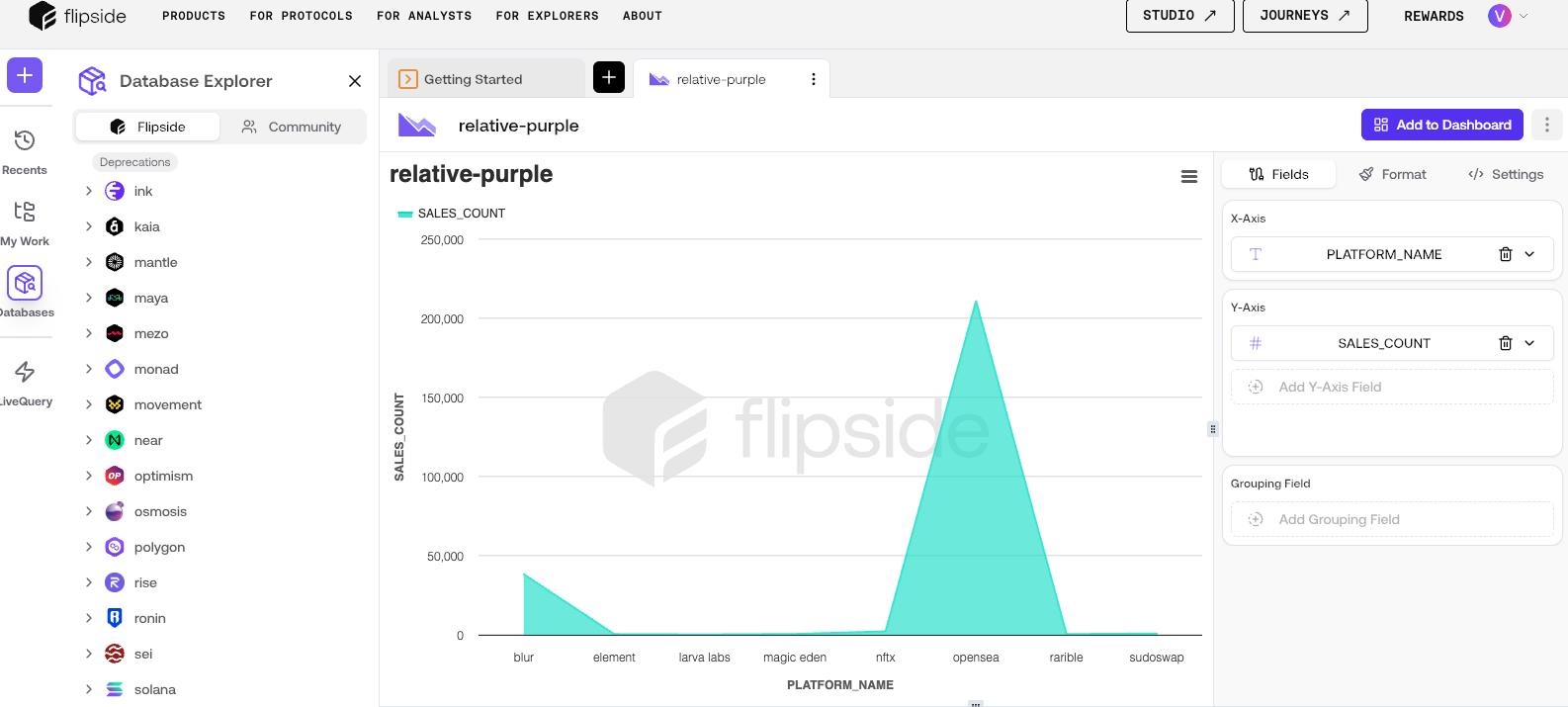Screen dimensions: 1568x707
Task: Open the FOR EXPLORERS menu
Action: [x=548, y=16]
